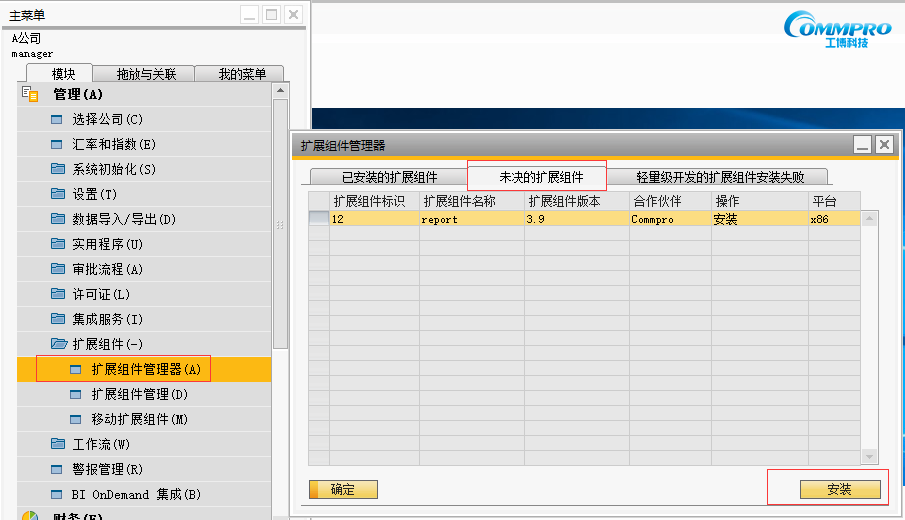Click the icon beside 汇率和指数(E)
This screenshot has width=905, height=520.
coord(57,144)
